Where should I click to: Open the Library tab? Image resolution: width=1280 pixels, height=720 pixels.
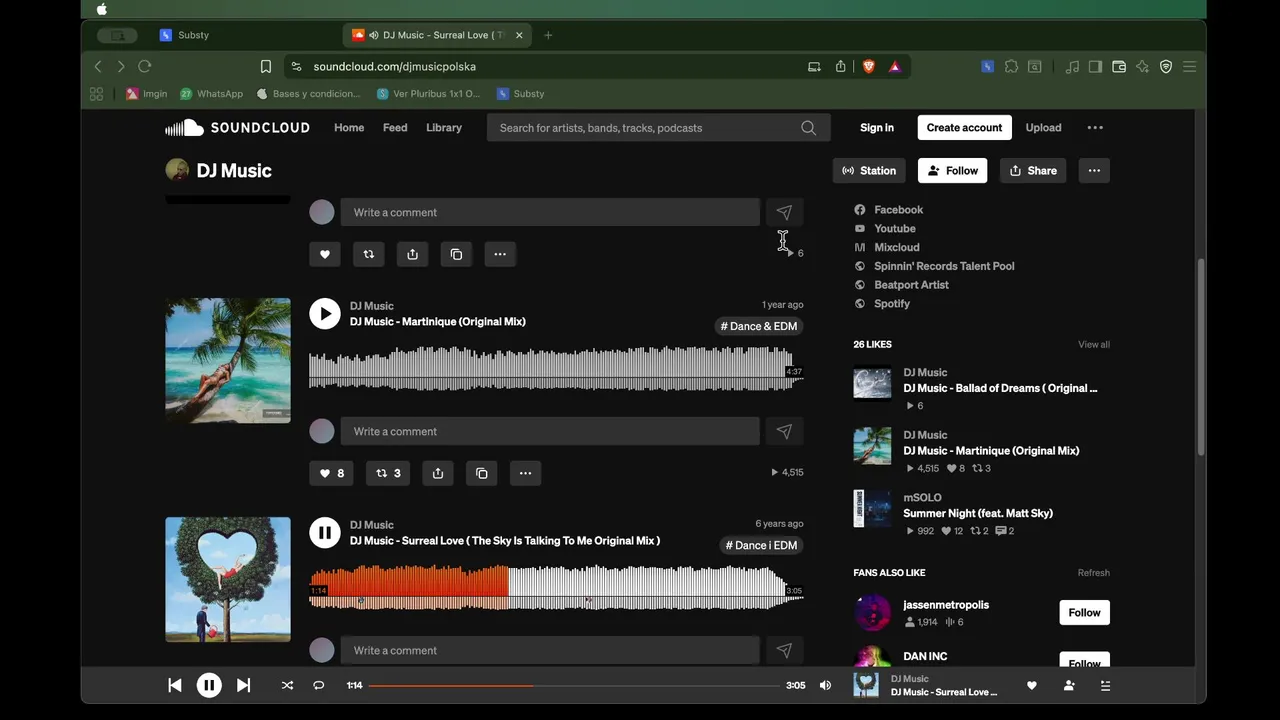444,128
